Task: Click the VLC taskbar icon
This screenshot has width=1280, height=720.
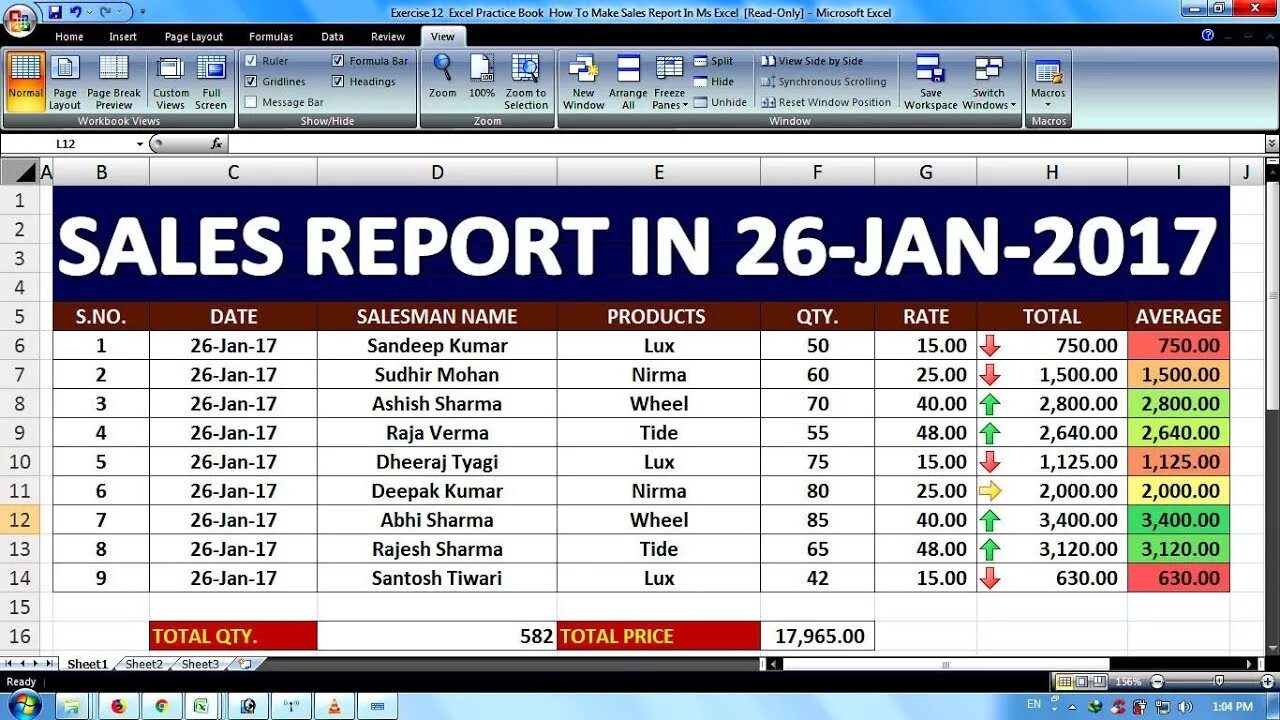Action: [x=333, y=706]
